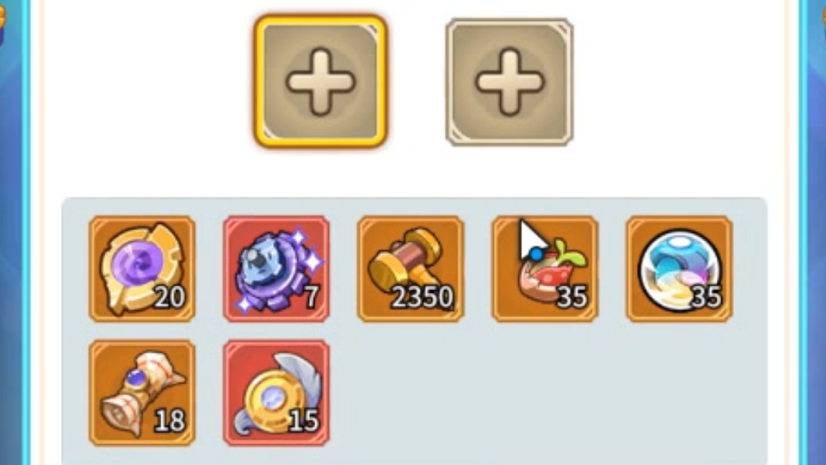Screen dimensions: 826x465
Task: Select the rolled scroll with purple gem
Action: (142, 393)
